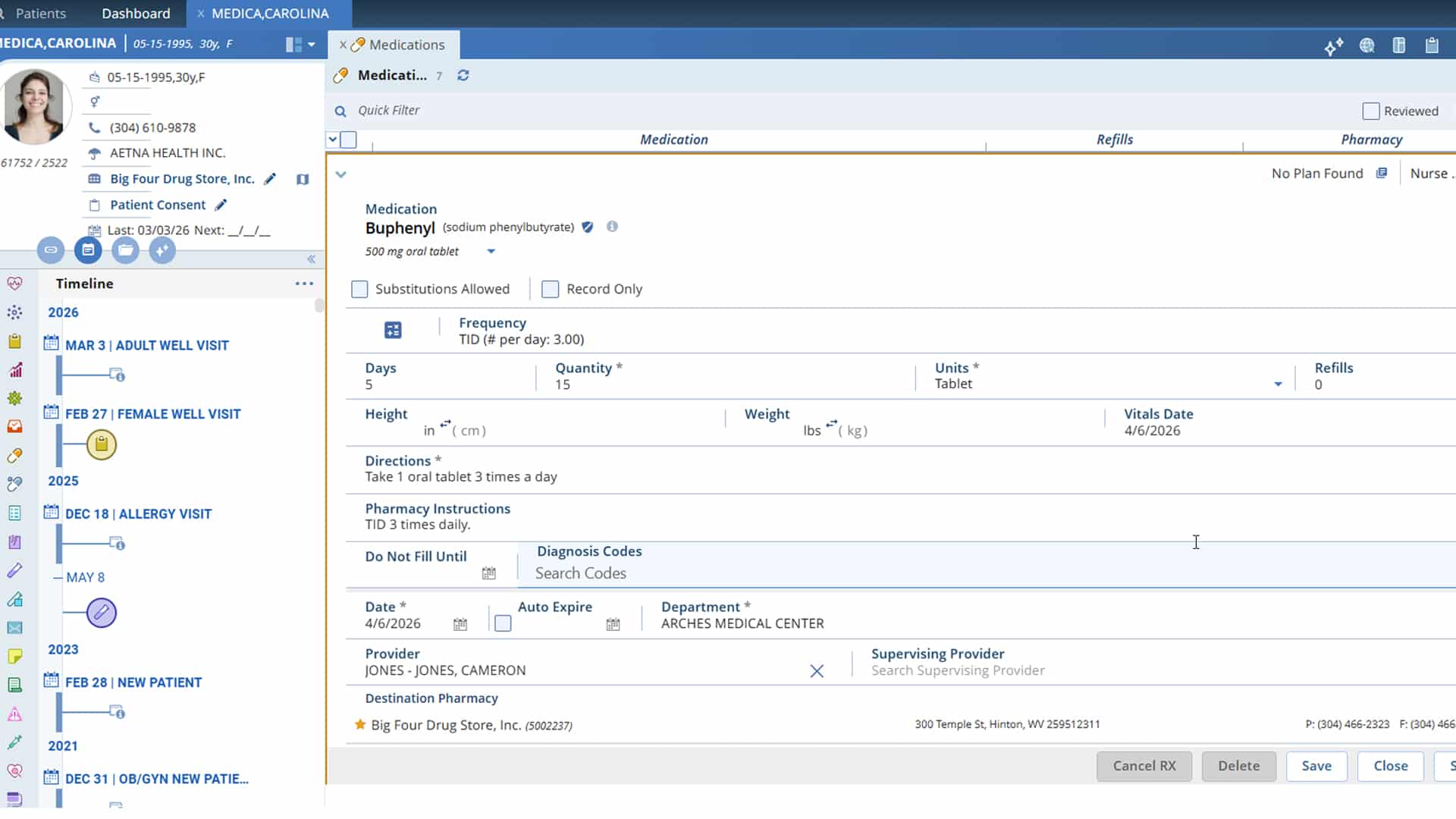Edit the Big Four Drug Store pharmacy
Viewport: 1456px width, 819px height.
tap(270, 179)
